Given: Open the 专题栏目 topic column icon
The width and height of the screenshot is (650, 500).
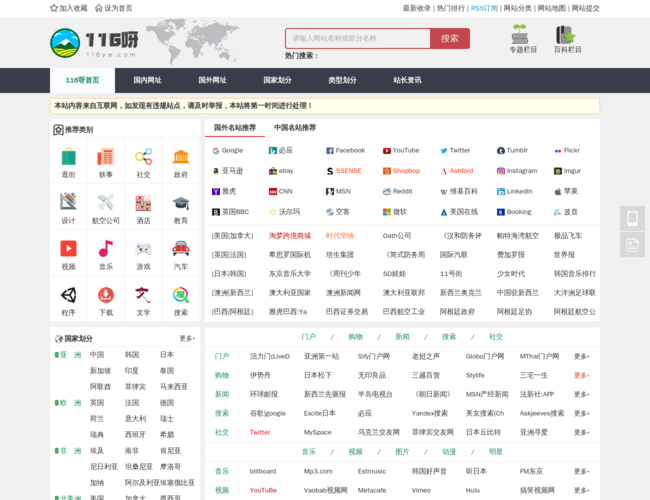Looking at the screenshot, I should click(x=519, y=34).
